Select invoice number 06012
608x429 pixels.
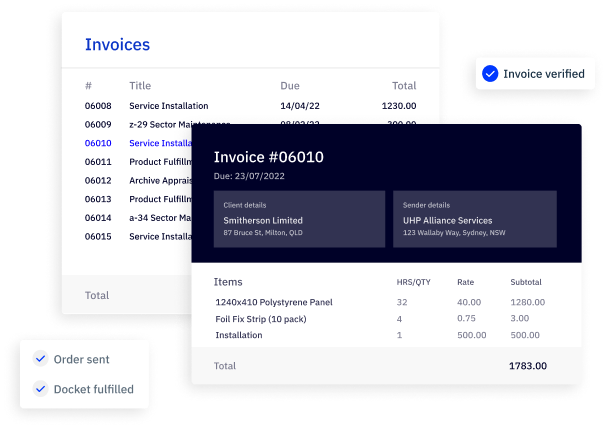coord(98,180)
